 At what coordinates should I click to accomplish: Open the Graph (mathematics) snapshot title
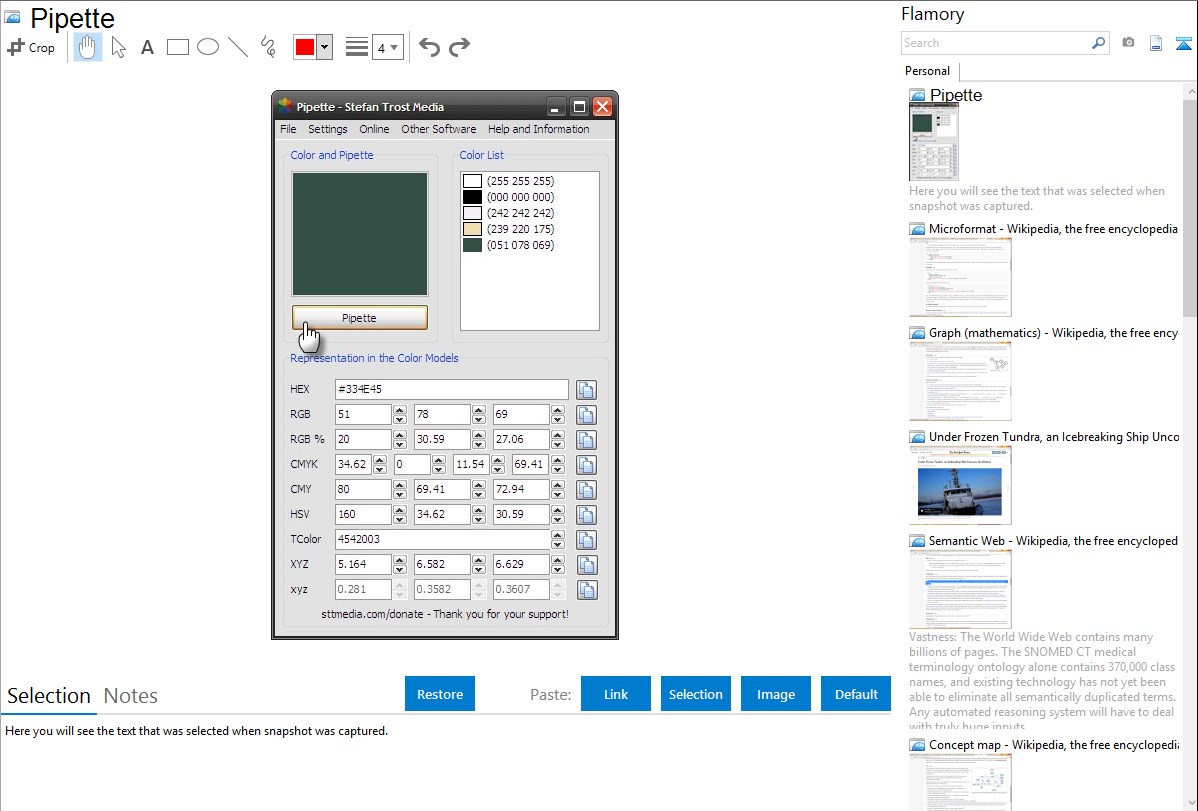pos(1053,333)
